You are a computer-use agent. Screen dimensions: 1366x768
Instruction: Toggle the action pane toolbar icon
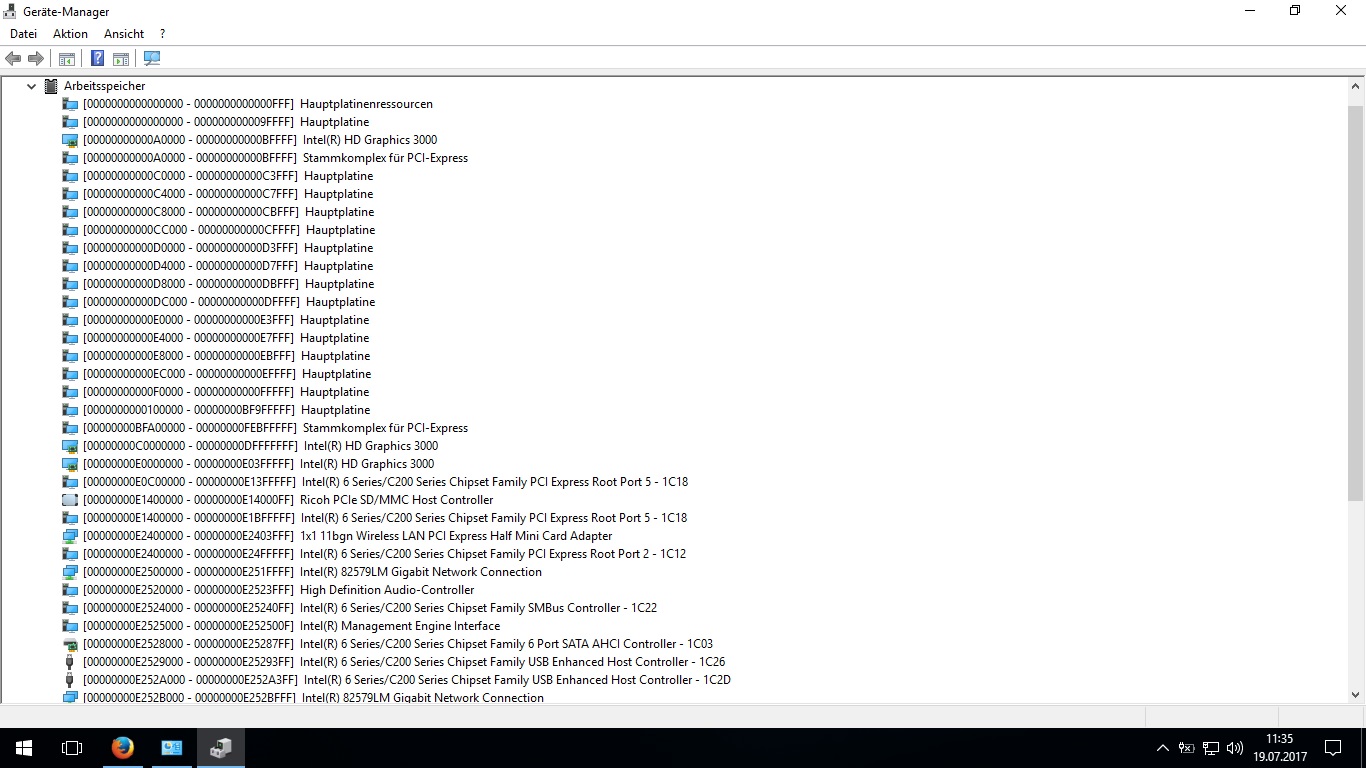point(121,59)
